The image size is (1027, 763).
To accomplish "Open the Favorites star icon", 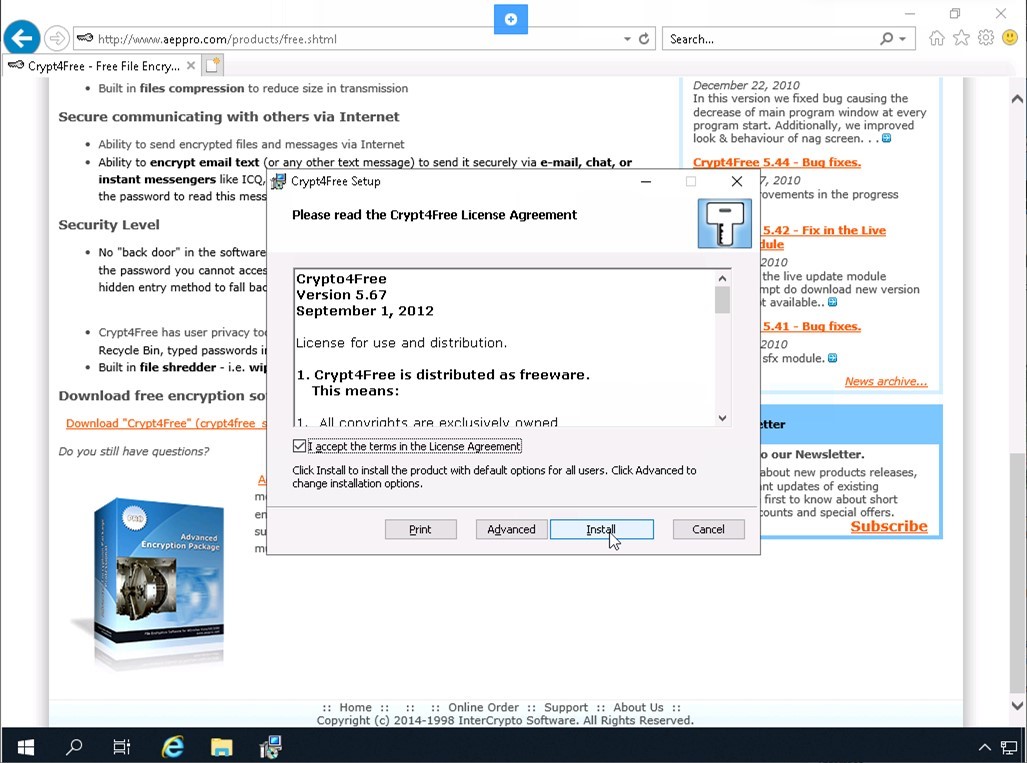I will point(961,38).
